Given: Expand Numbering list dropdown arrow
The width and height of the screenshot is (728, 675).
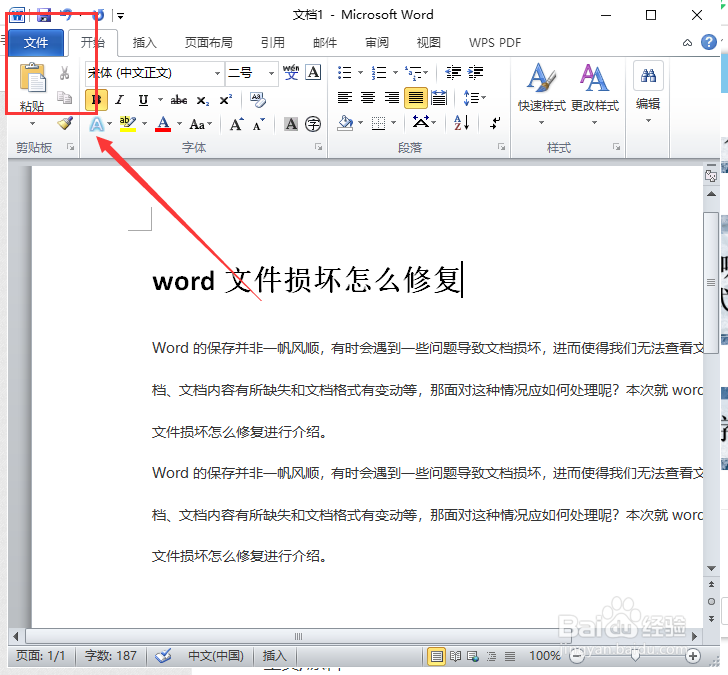Looking at the screenshot, I should [x=396, y=72].
